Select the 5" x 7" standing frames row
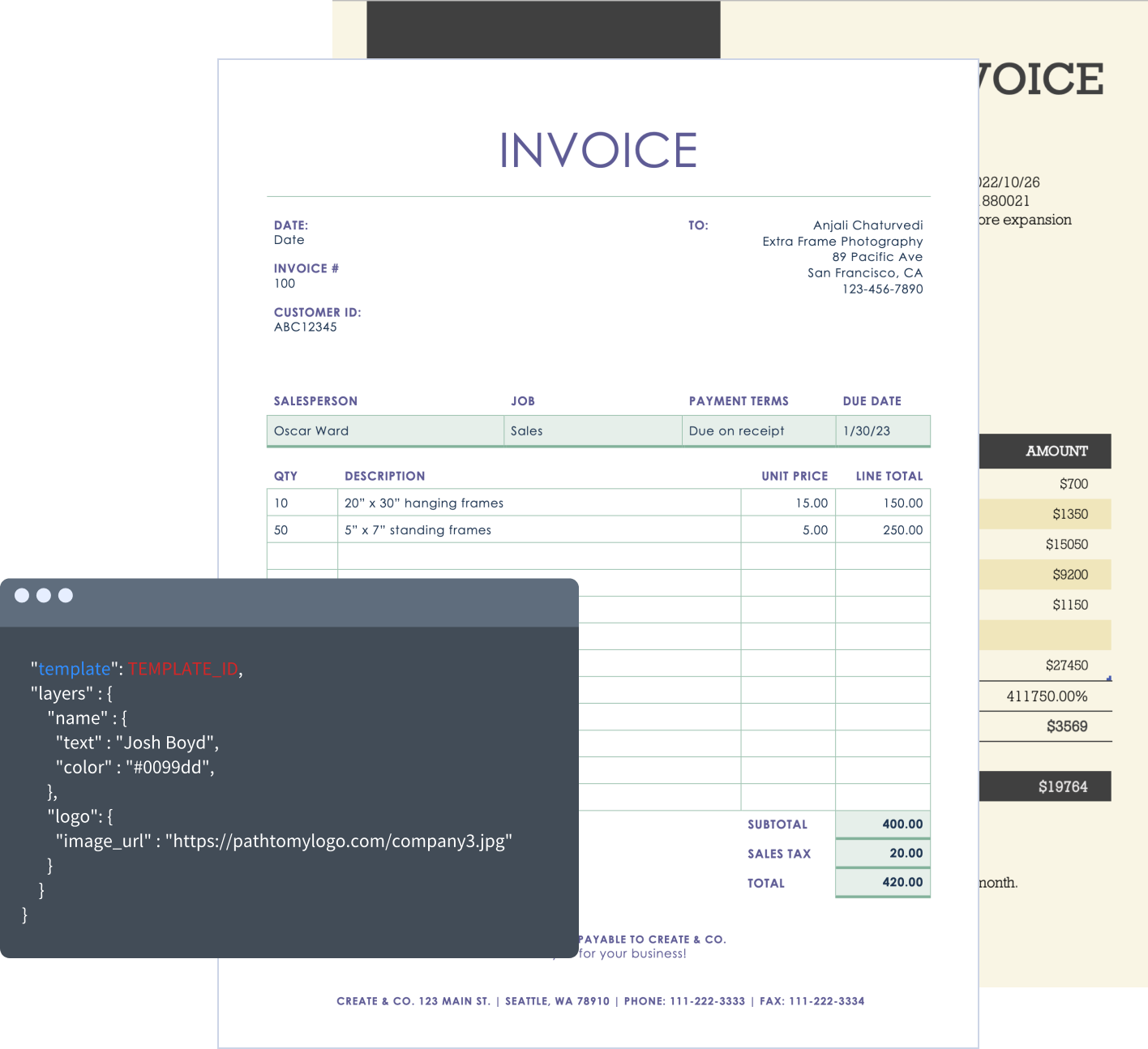This screenshot has height=1049, width=1148. click(x=418, y=530)
